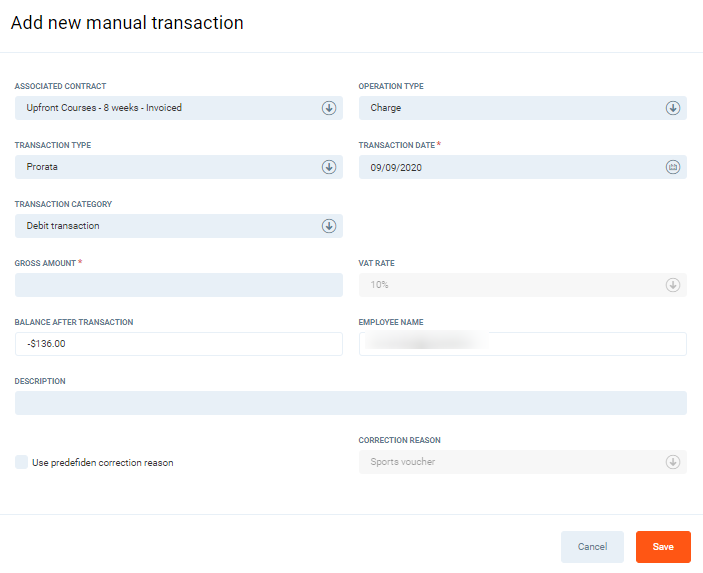
Task: Expand the dropdown showing 'Charge'
Action: click(510, 108)
